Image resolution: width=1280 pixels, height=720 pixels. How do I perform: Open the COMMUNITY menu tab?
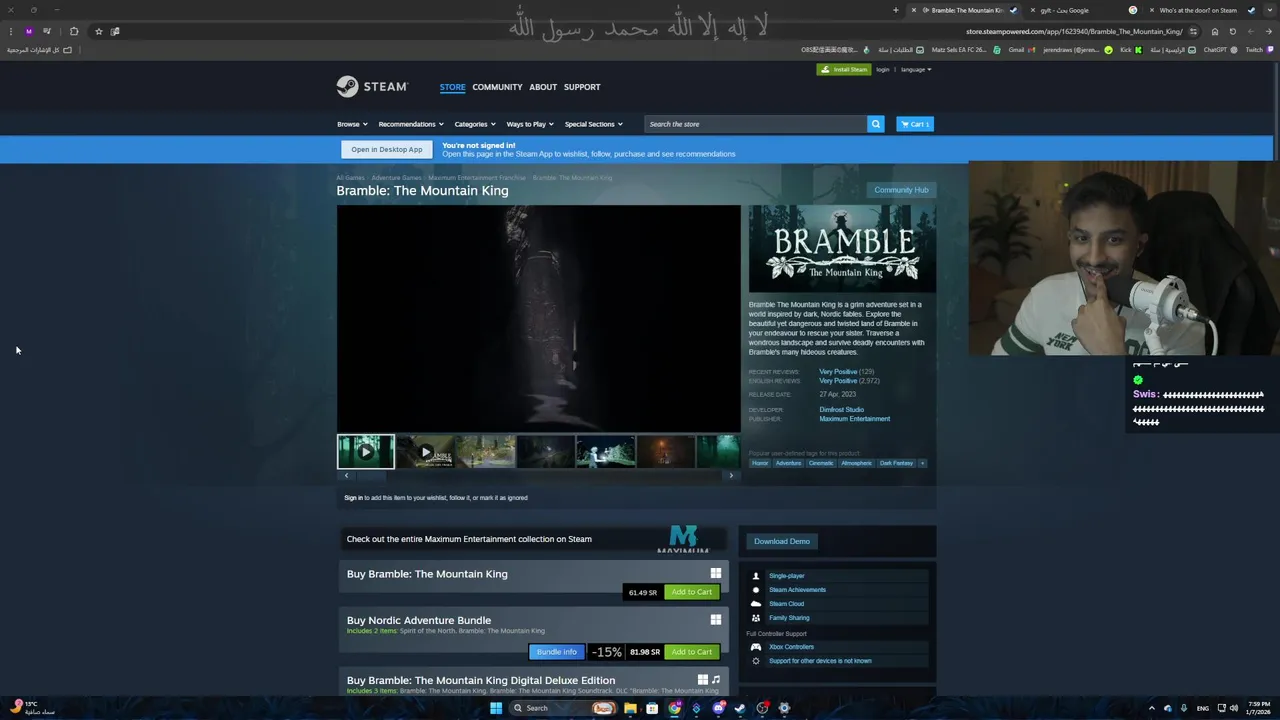click(497, 87)
